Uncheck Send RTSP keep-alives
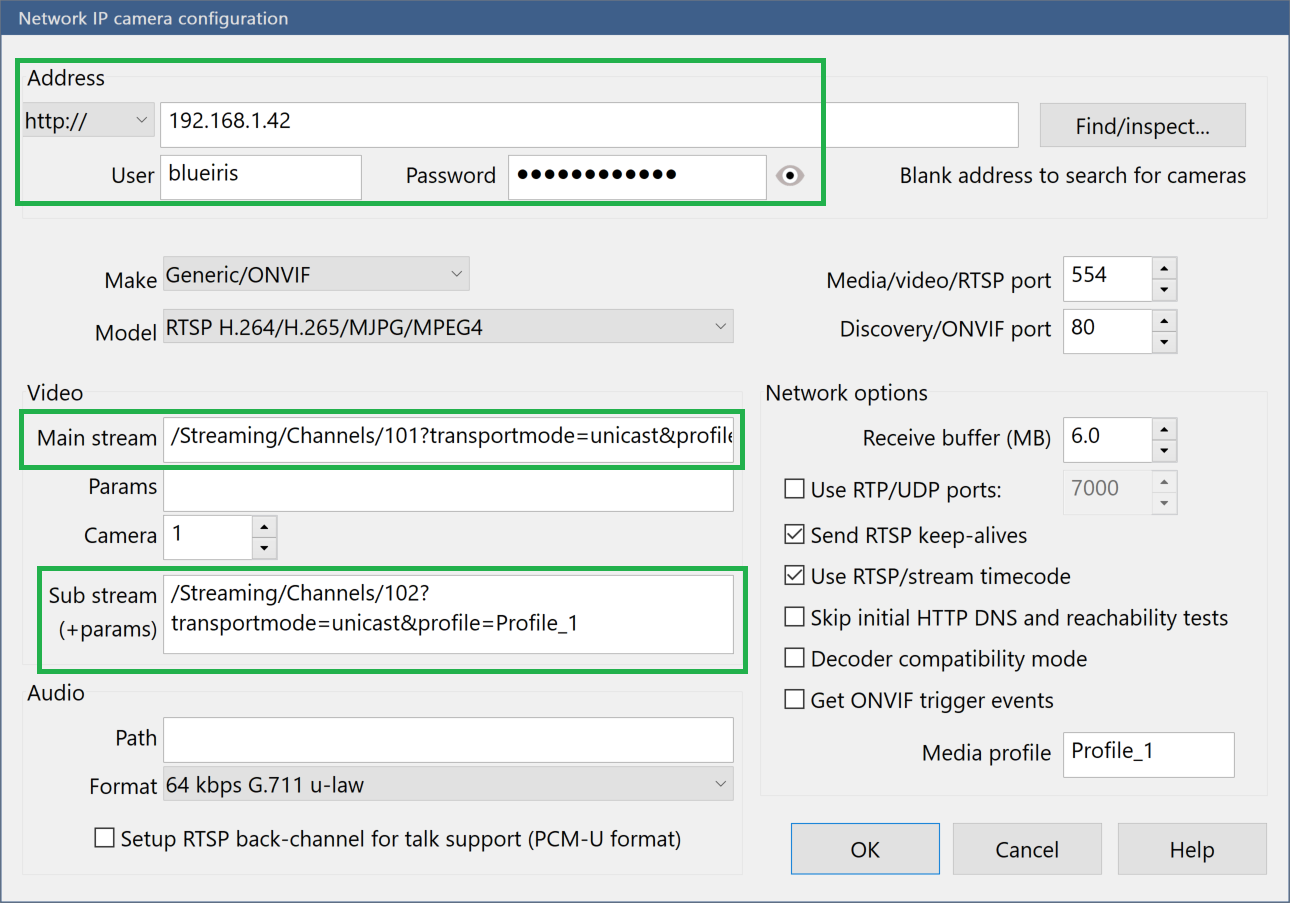The height and width of the screenshot is (903, 1290). point(794,535)
